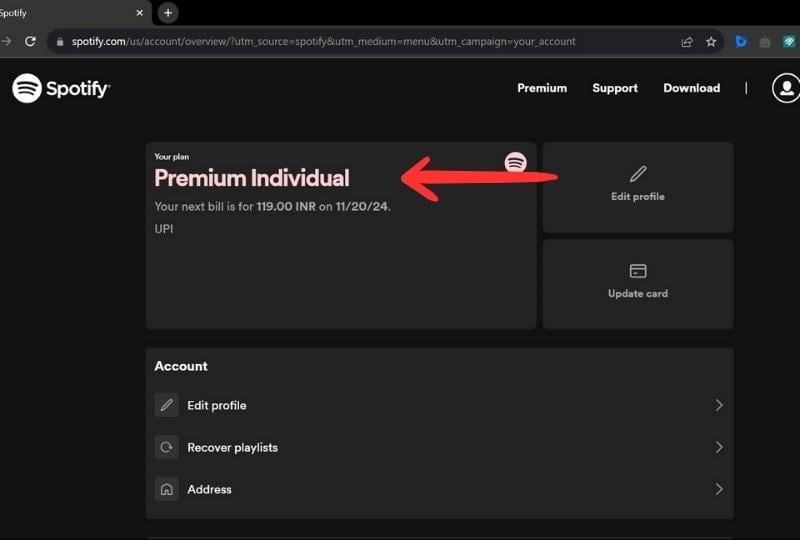Screen dimensions: 800x540
Task: Open the Bing extension icon
Action: click(x=741, y=41)
